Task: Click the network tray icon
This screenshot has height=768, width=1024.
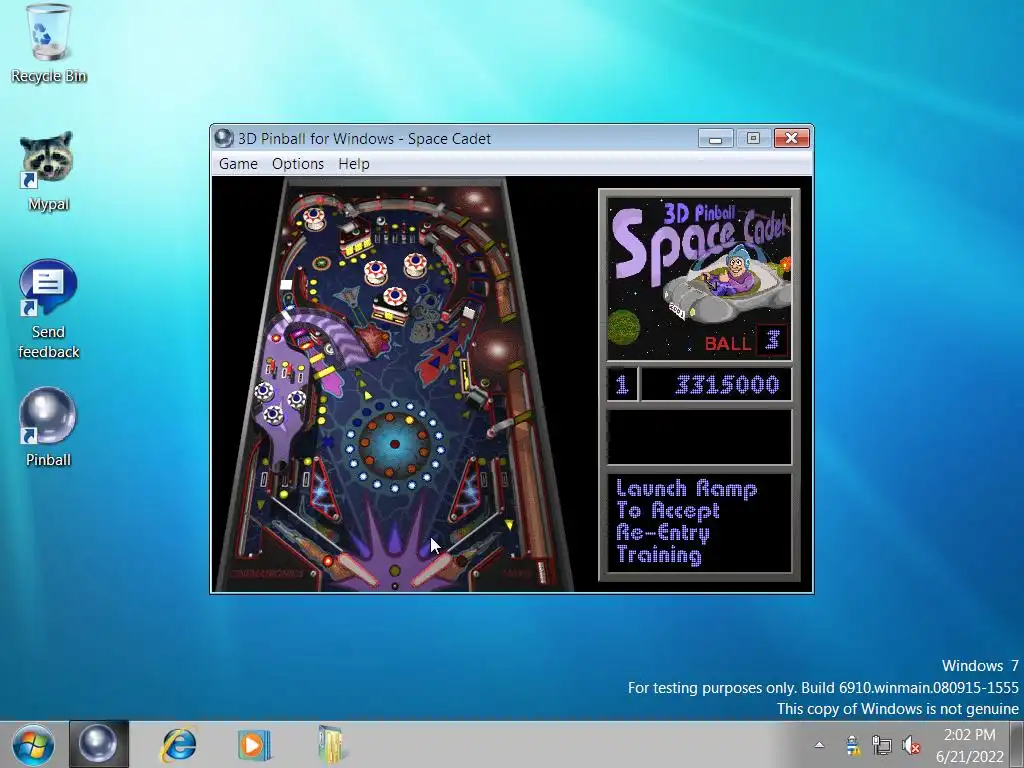Action: point(882,744)
